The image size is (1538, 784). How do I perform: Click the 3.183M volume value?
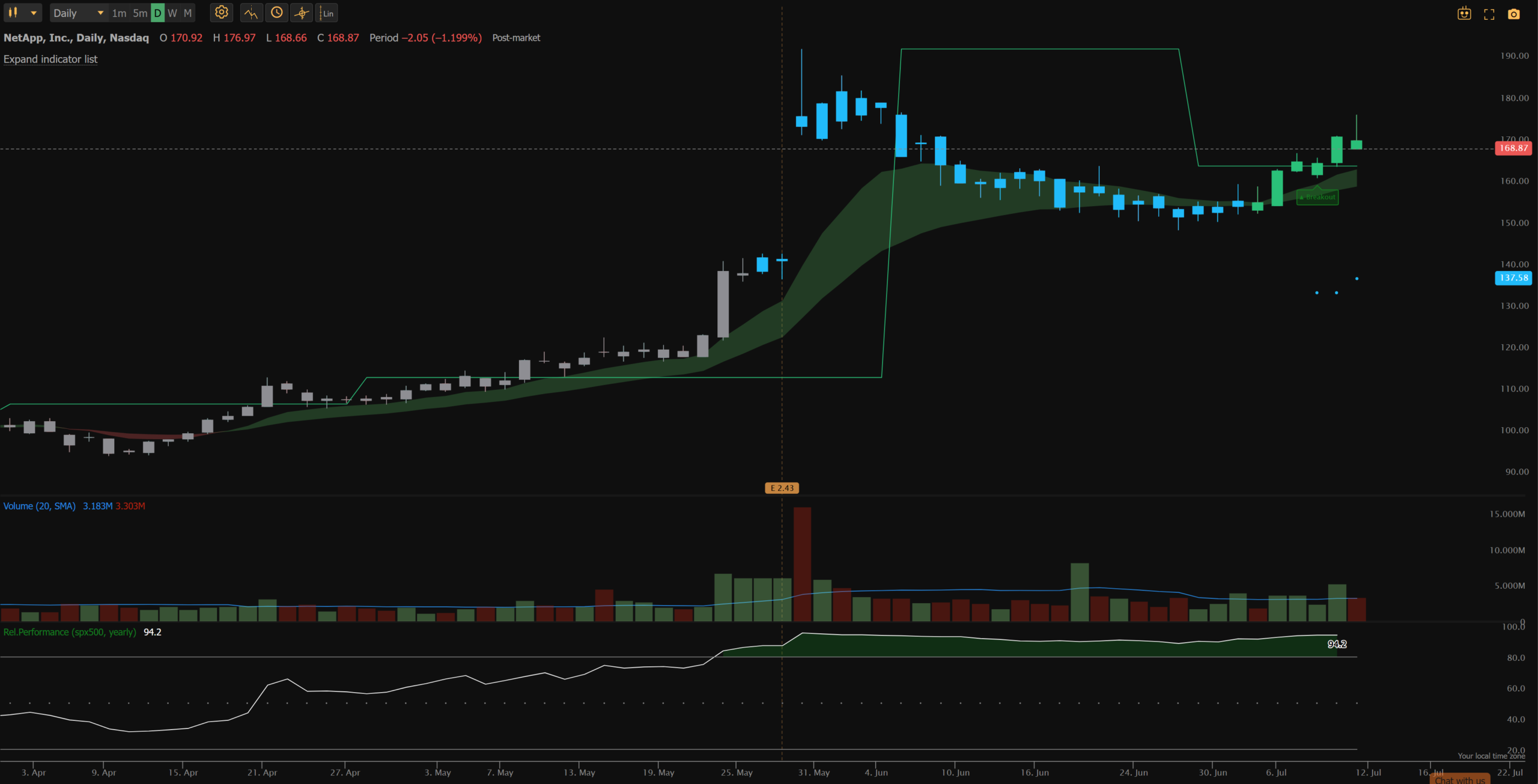[97, 506]
